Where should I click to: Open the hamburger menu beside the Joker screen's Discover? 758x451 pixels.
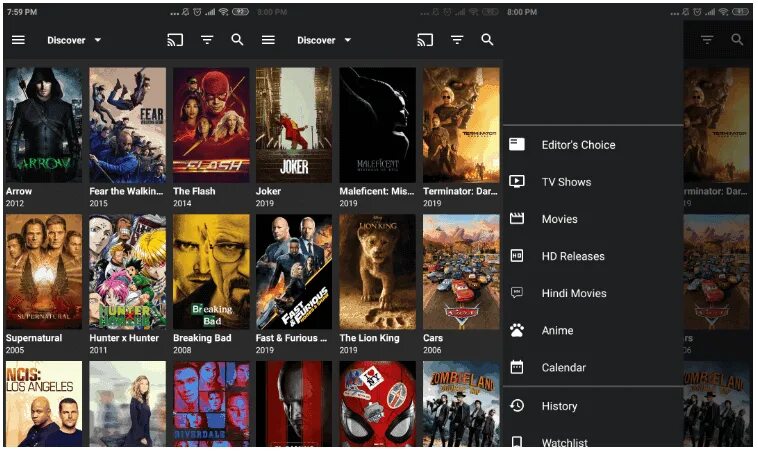click(x=268, y=40)
